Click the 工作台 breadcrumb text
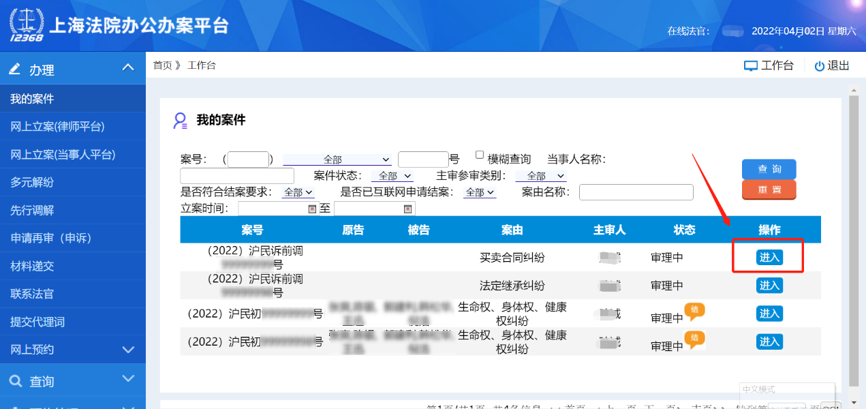This screenshot has height=409, width=866. tap(202, 66)
